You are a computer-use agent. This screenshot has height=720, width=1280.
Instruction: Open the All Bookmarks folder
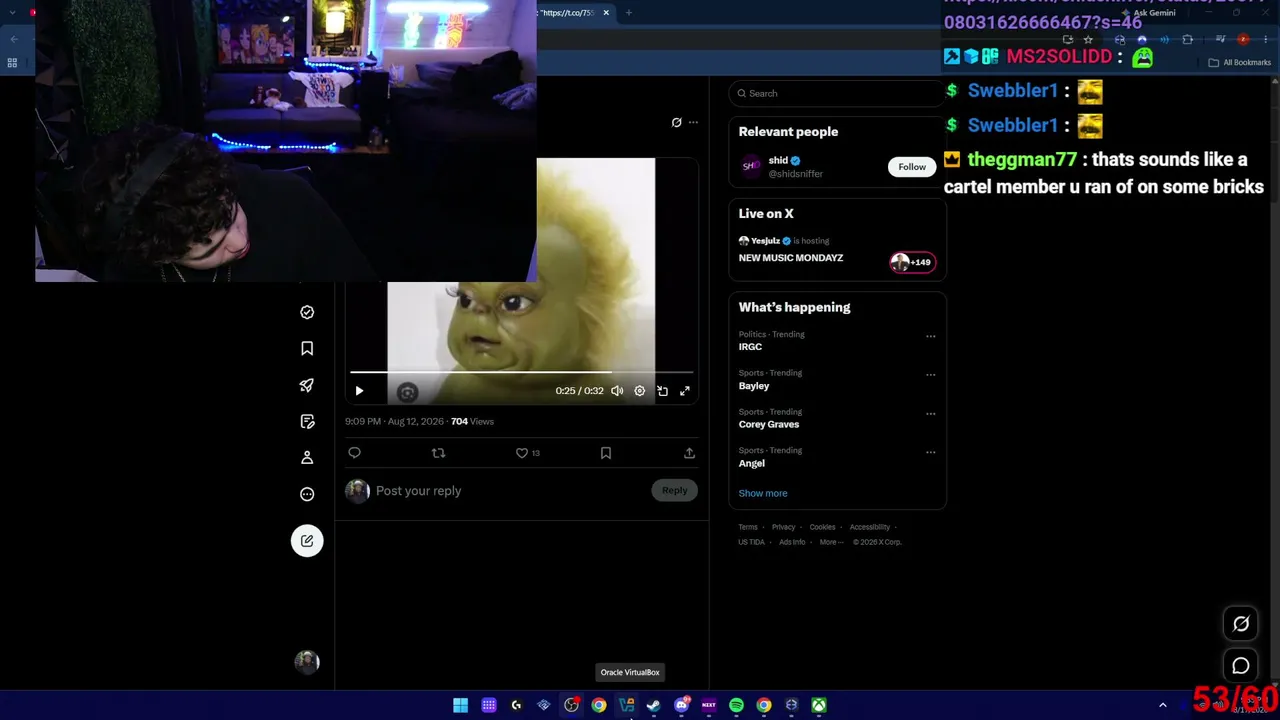(1240, 62)
